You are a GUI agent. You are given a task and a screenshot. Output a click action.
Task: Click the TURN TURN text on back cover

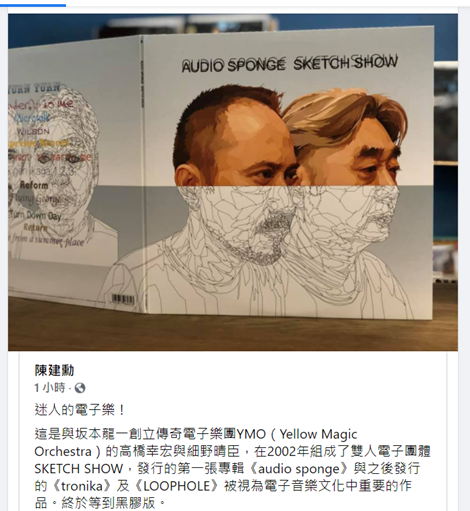(x=34, y=88)
